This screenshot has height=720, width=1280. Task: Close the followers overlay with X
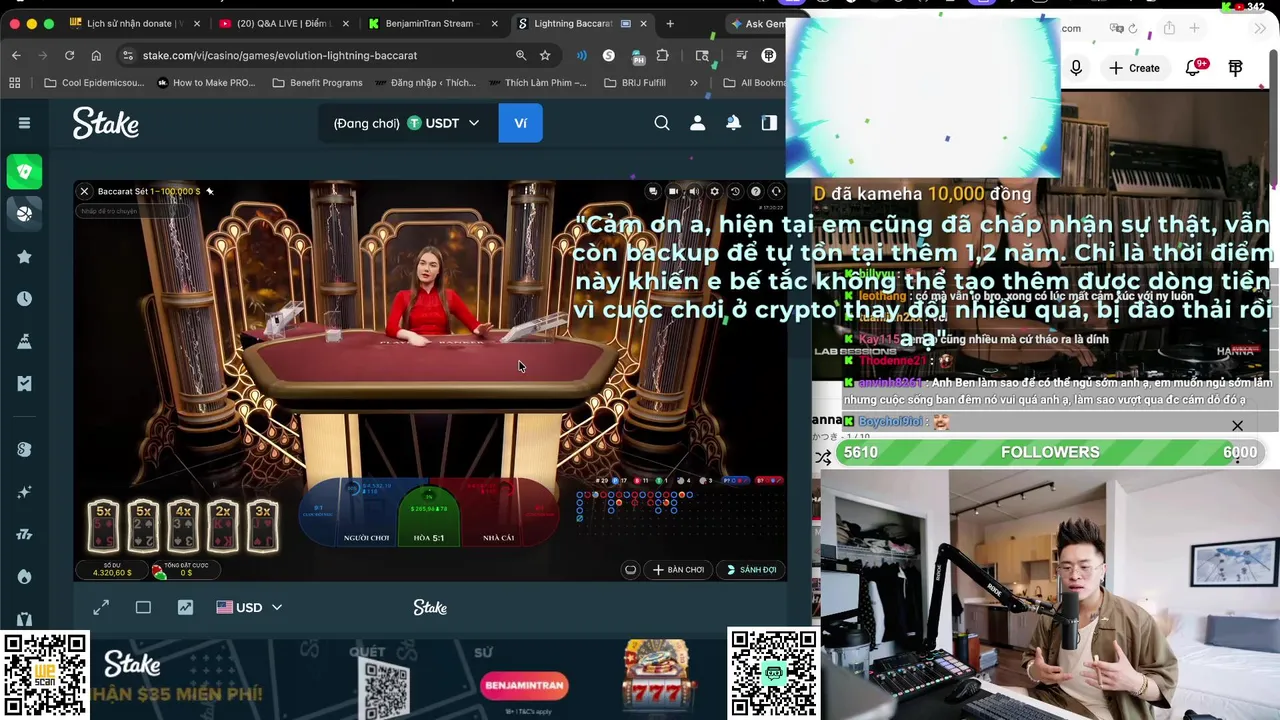(1237, 426)
